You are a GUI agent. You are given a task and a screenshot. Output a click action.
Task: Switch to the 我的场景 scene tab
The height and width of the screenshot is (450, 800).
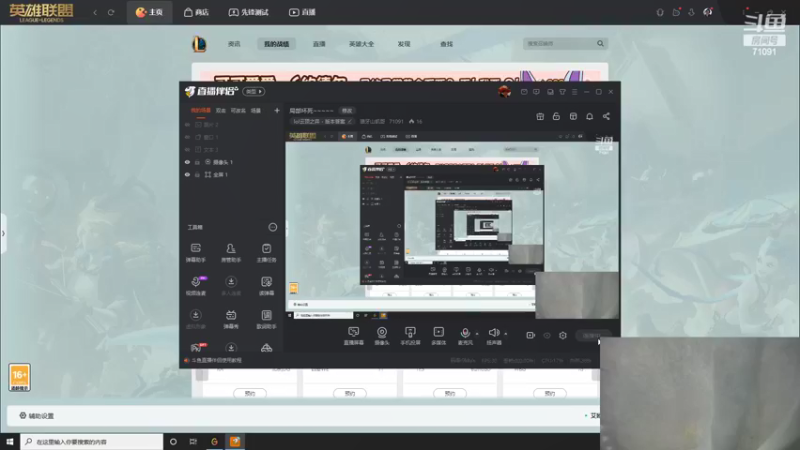201,110
